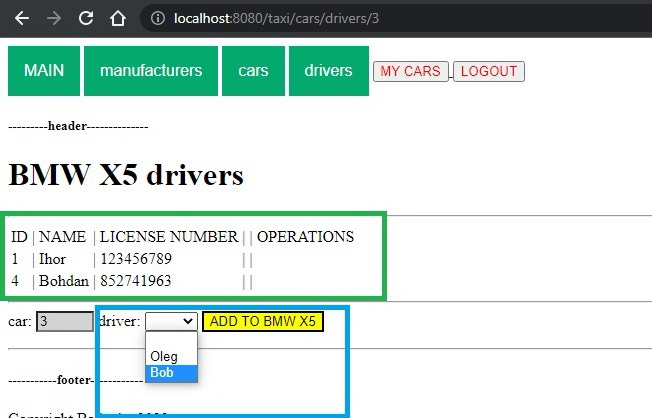Reload the page with the refresh icon
652x418 pixels.
(86, 18)
